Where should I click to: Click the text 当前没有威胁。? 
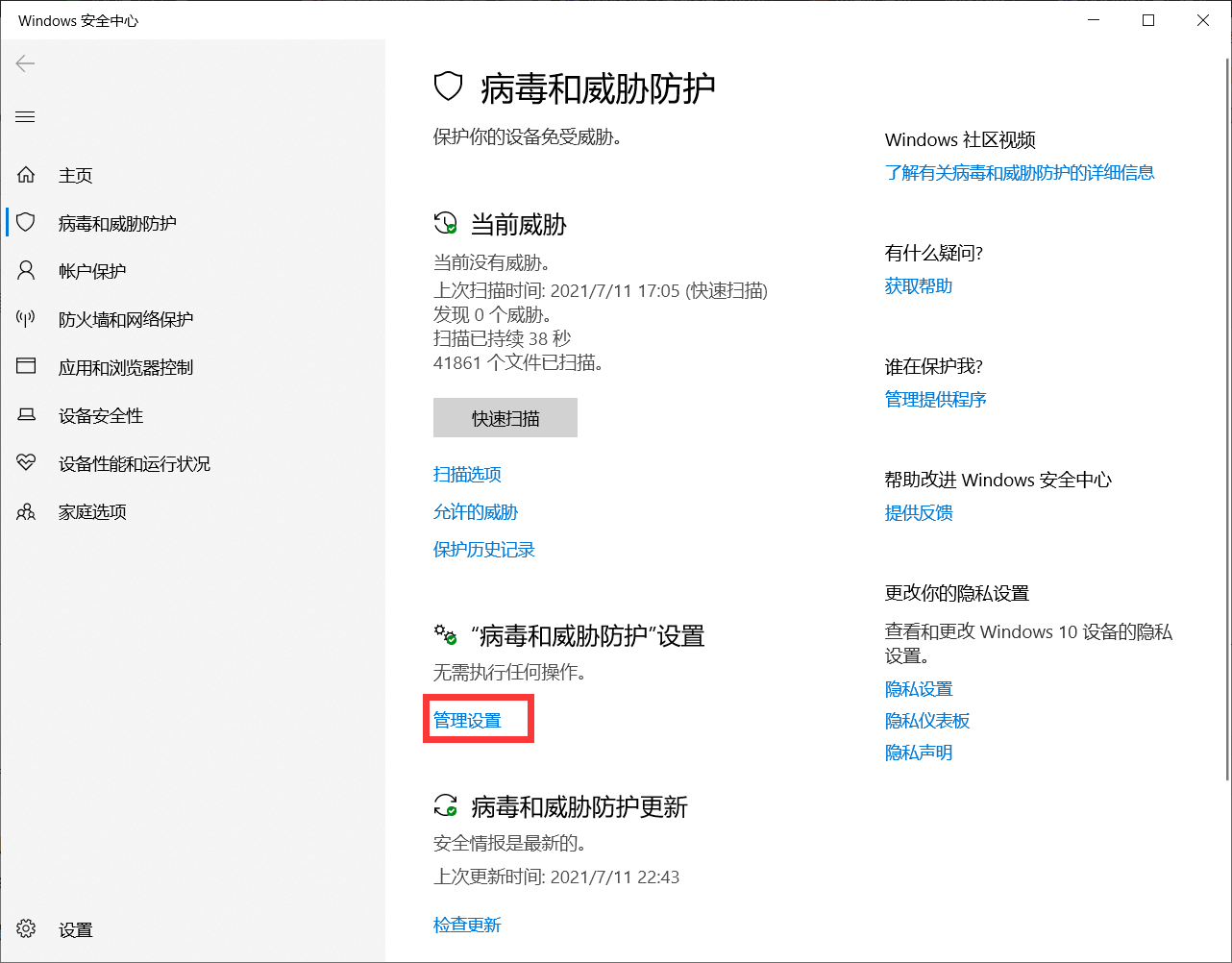click(492, 262)
